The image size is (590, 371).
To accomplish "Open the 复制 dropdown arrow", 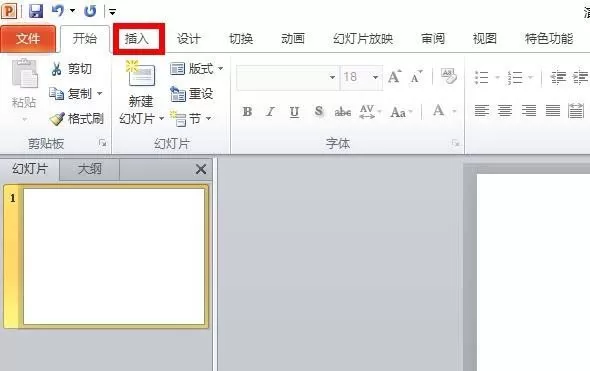I will [100, 93].
